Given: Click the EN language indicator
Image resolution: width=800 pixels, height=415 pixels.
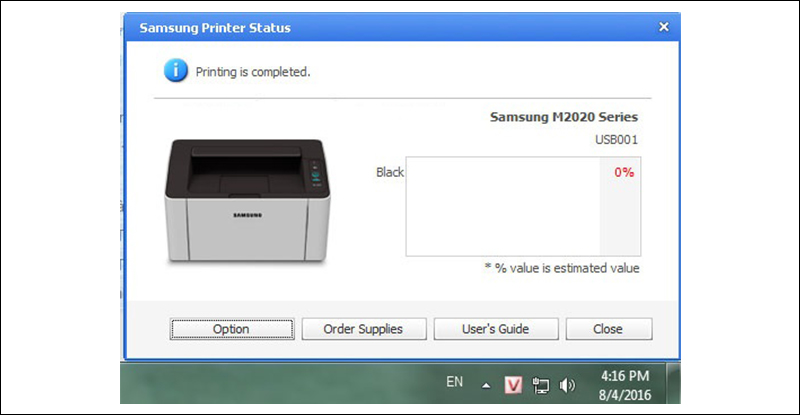Looking at the screenshot, I should click(x=454, y=382).
